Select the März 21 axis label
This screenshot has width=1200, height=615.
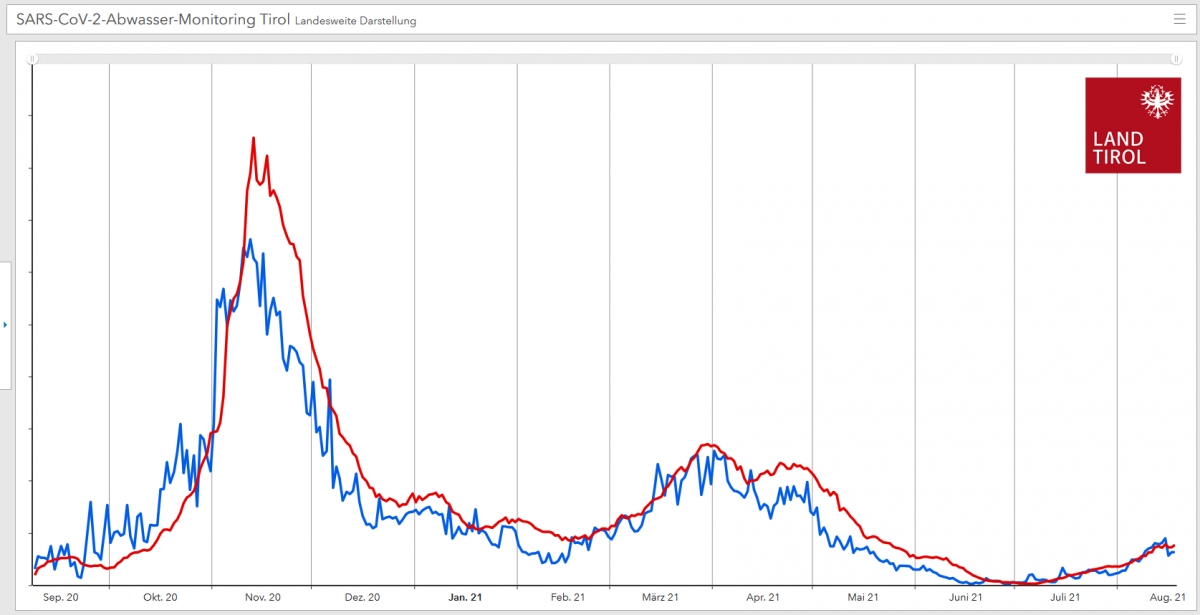click(x=661, y=597)
